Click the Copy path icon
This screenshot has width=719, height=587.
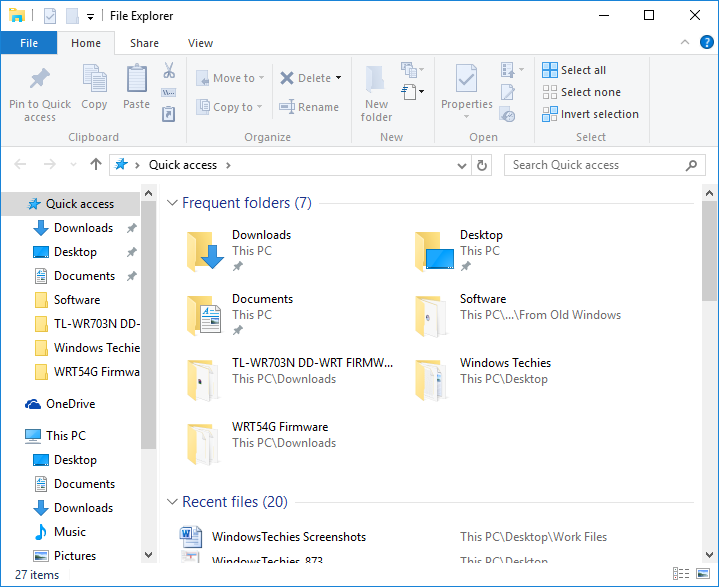pos(169,92)
